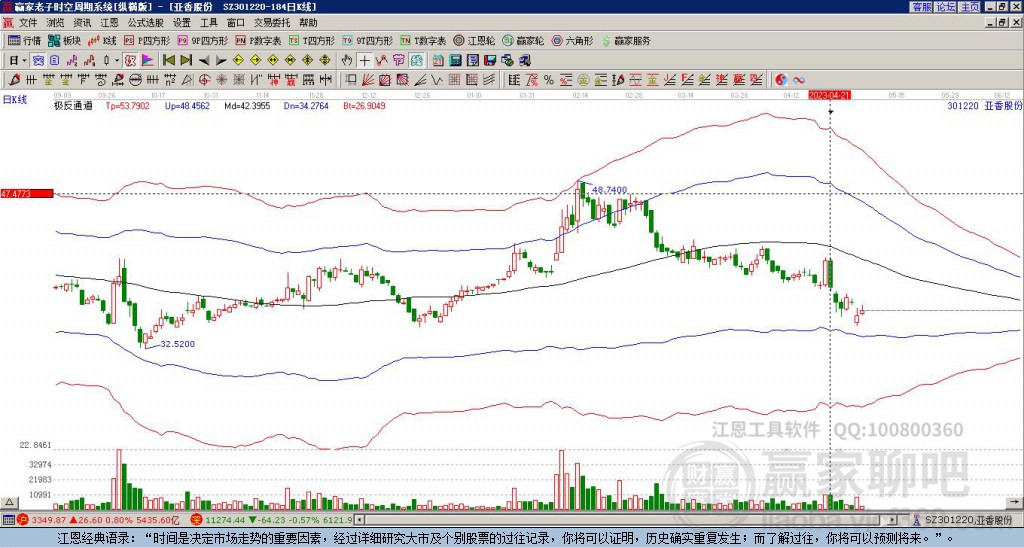Viewport: 1024px width, 548px height.
Task: Click the 301220 亚香股份 stock label
Action: (x=984, y=105)
